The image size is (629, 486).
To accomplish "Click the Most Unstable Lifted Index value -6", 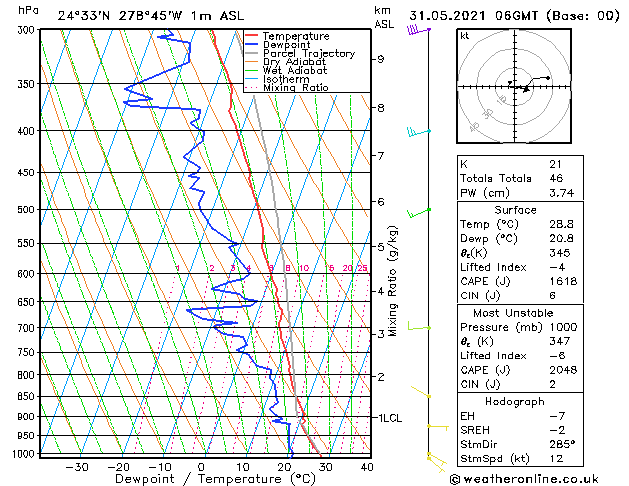I will (x=557, y=356).
